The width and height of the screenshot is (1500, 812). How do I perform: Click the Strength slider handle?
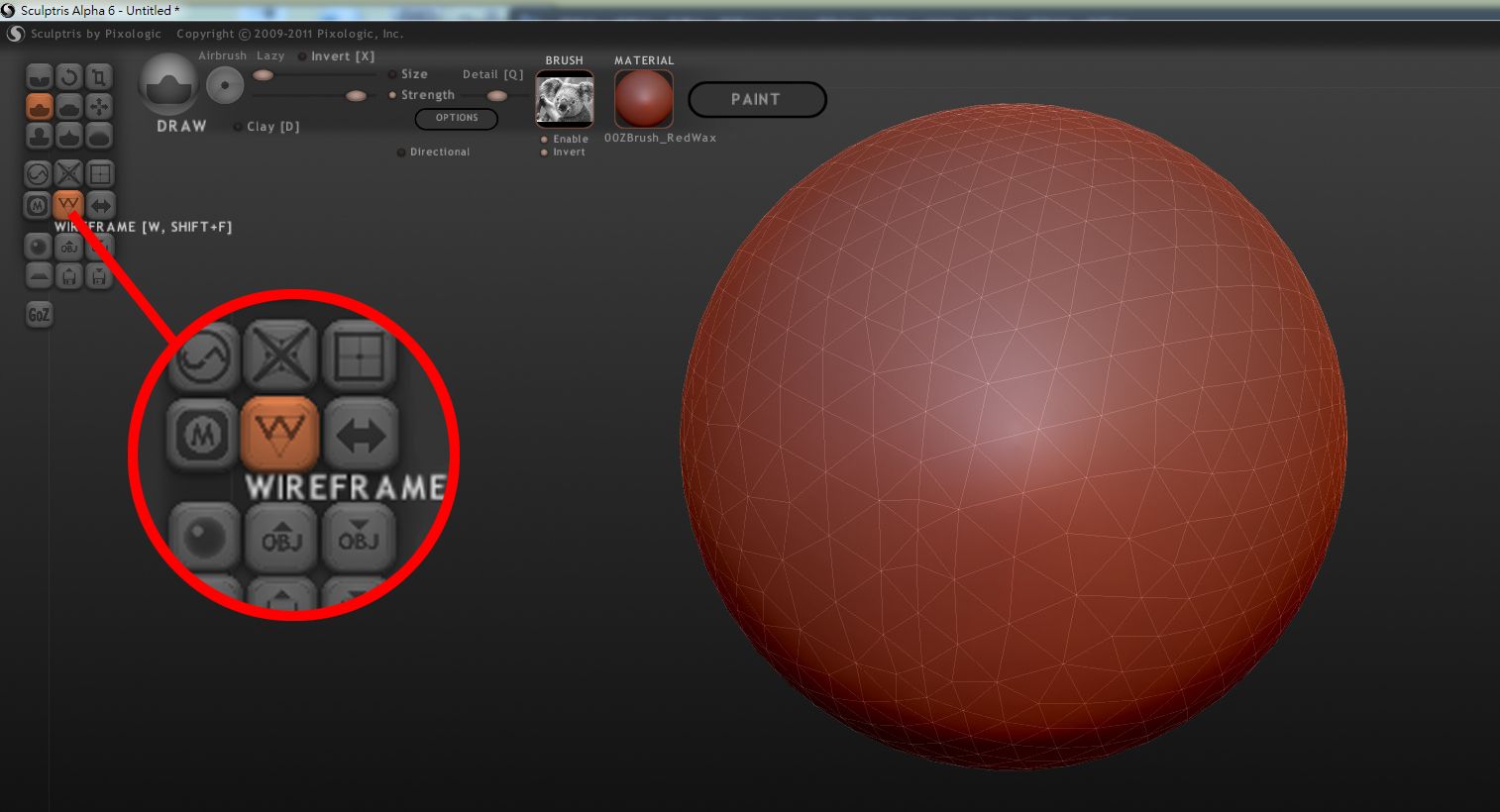click(356, 96)
